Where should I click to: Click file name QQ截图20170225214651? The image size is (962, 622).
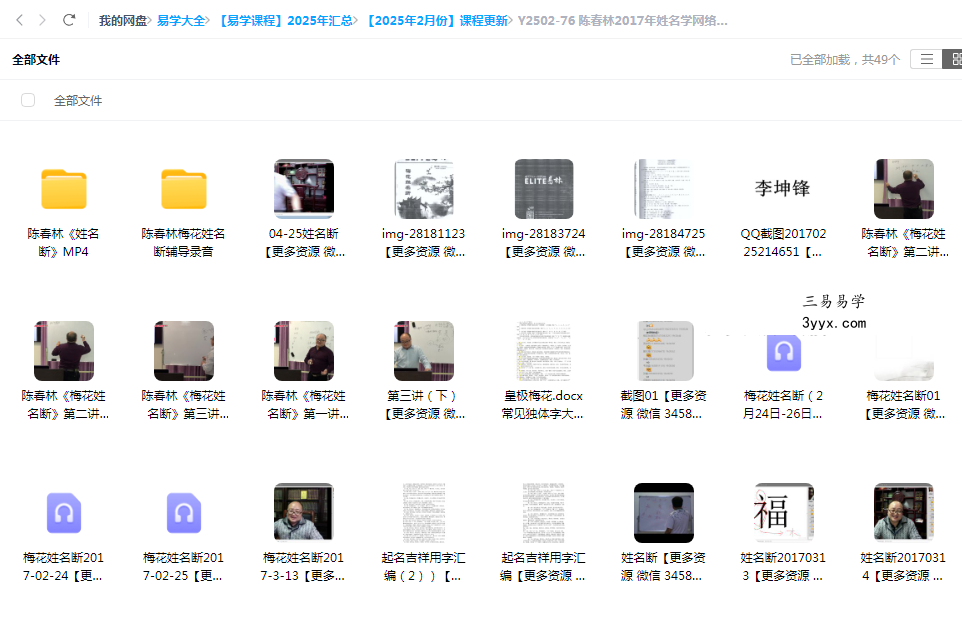click(783, 242)
